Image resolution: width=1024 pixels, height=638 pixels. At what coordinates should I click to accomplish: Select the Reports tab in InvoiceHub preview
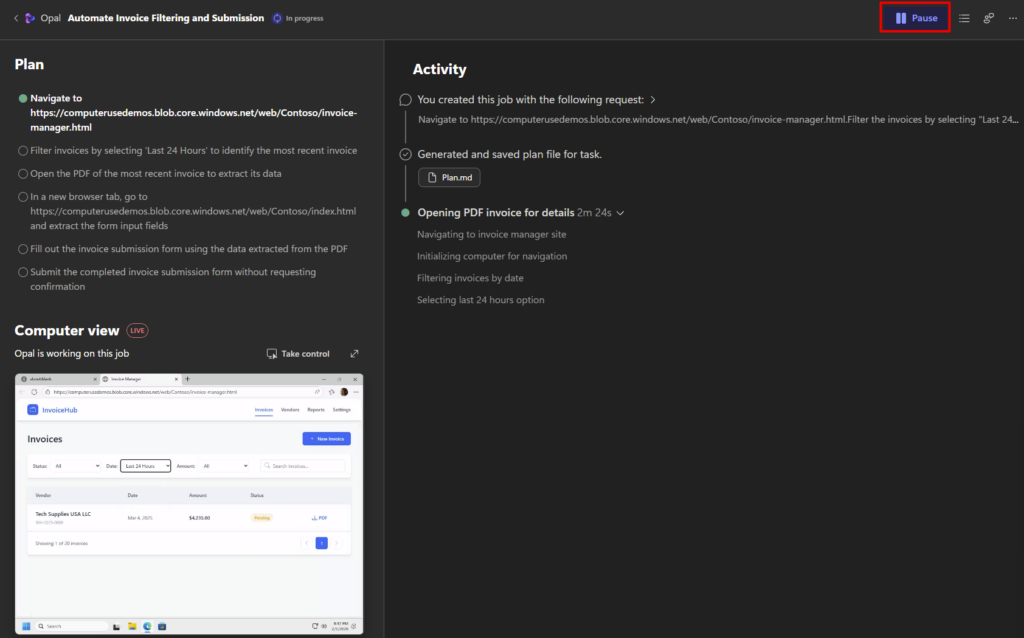[x=316, y=410]
